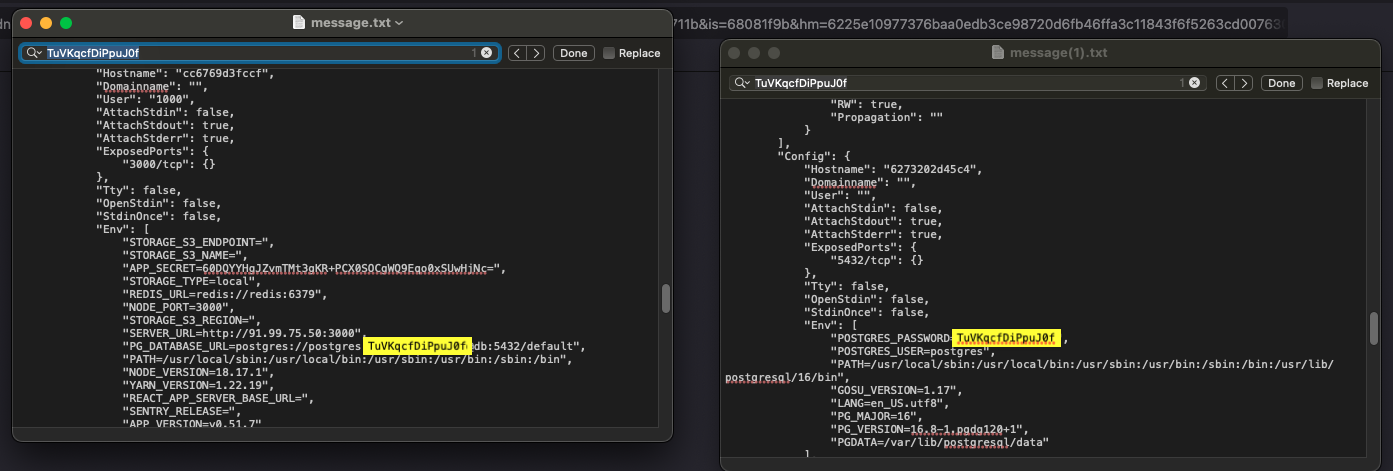The height and width of the screenshot is (471, 1393).
Task: Click the "Hostname": "6273202d45c4" line
Action: click(x=893, y=169)
